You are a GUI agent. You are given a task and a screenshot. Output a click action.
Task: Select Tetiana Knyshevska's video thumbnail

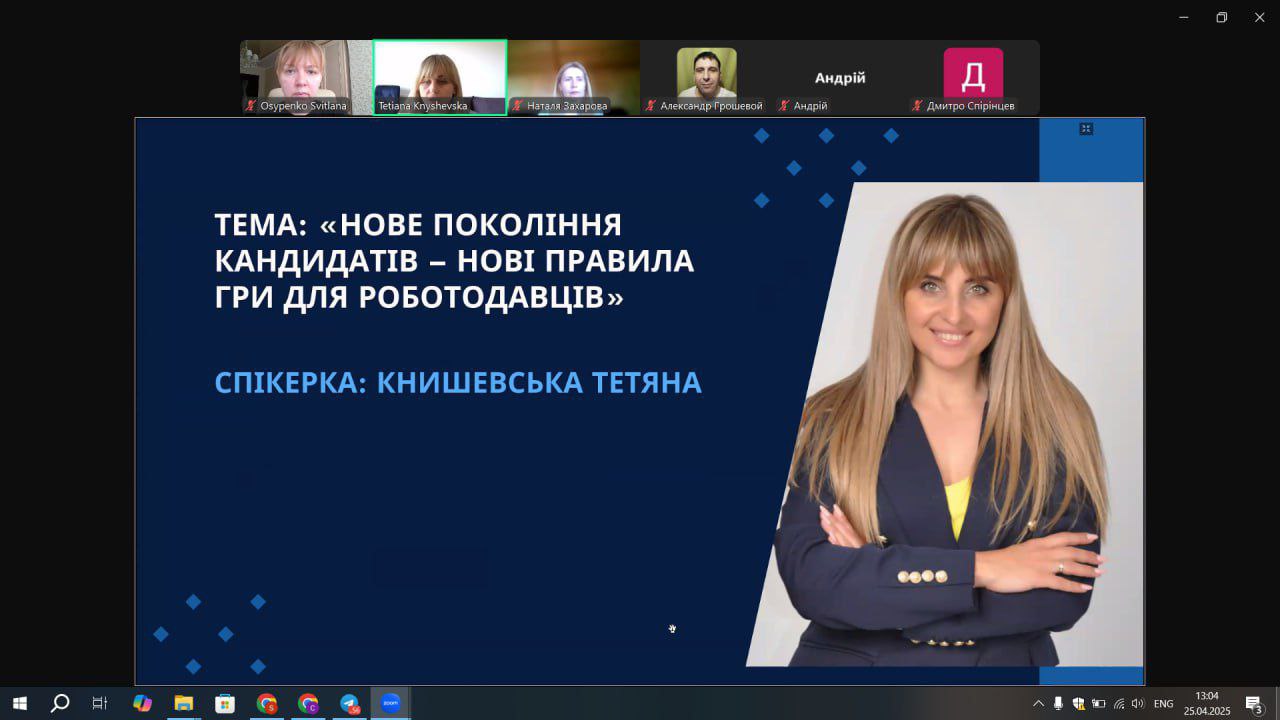click(440, 77)
